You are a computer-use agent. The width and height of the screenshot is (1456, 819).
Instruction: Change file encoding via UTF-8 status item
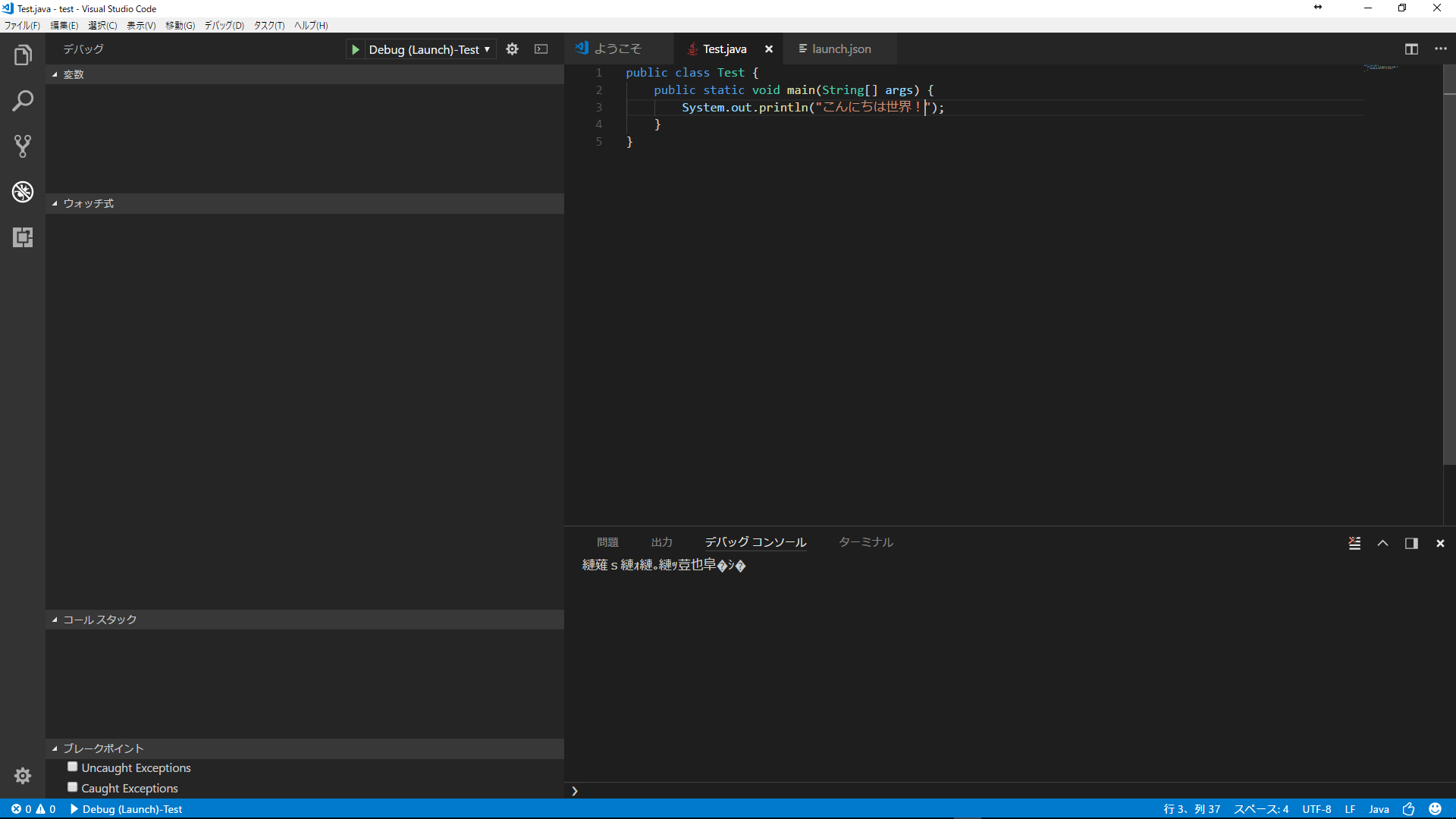(1317, 809)
